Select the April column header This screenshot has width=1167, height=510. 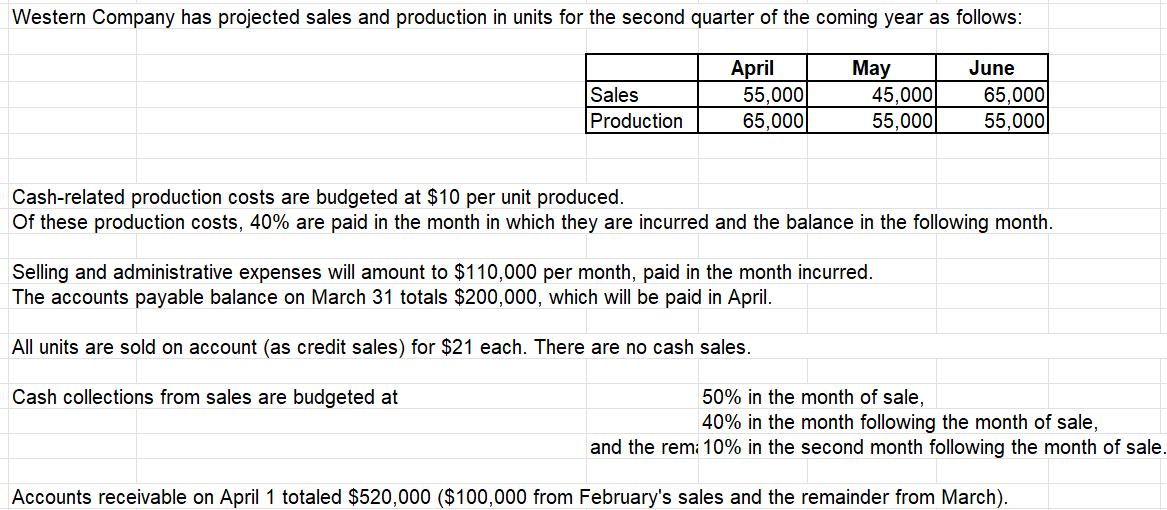pos(752,68)
